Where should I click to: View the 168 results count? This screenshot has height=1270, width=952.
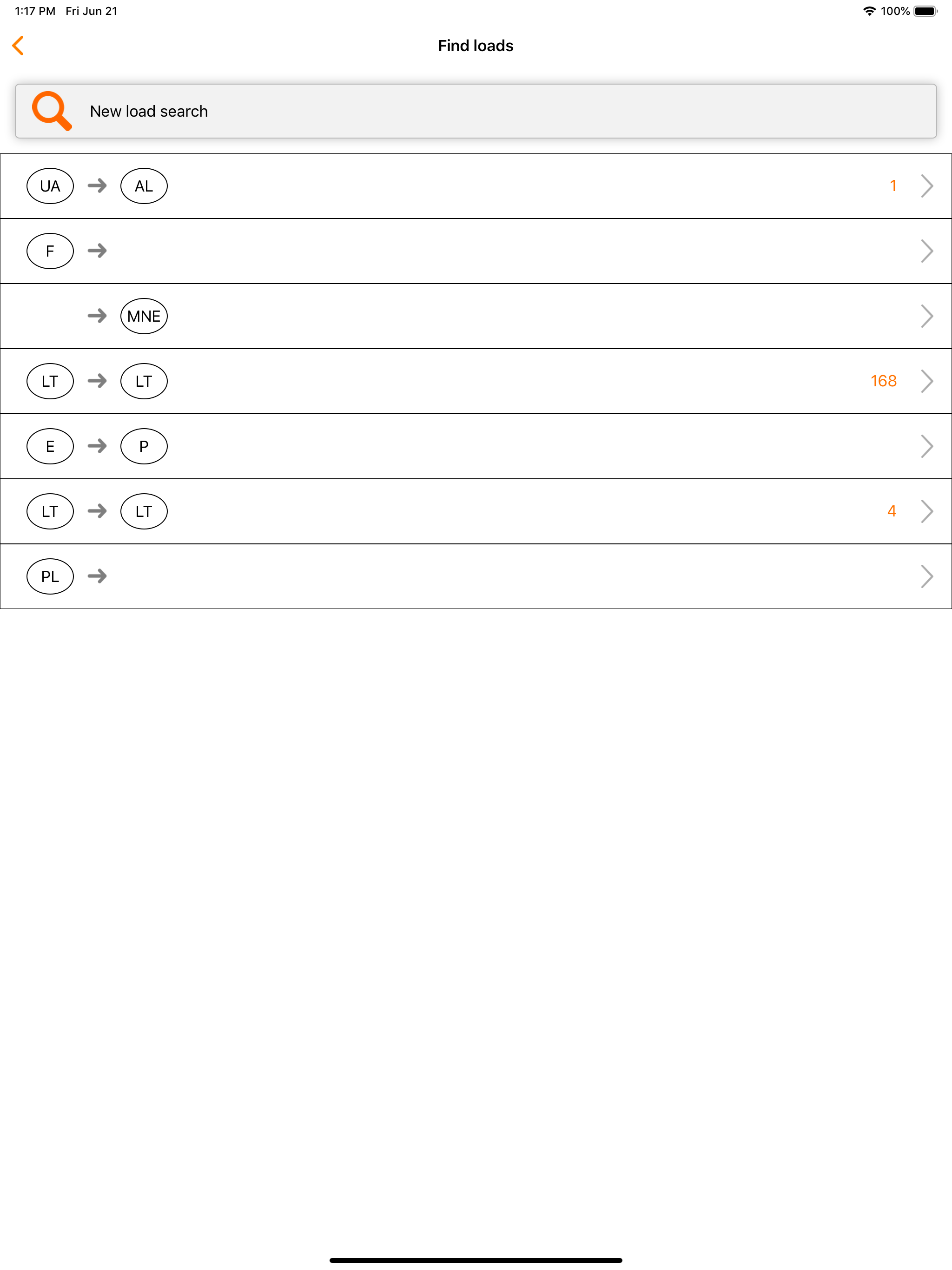pyautogui.click(x=883, y=381)
